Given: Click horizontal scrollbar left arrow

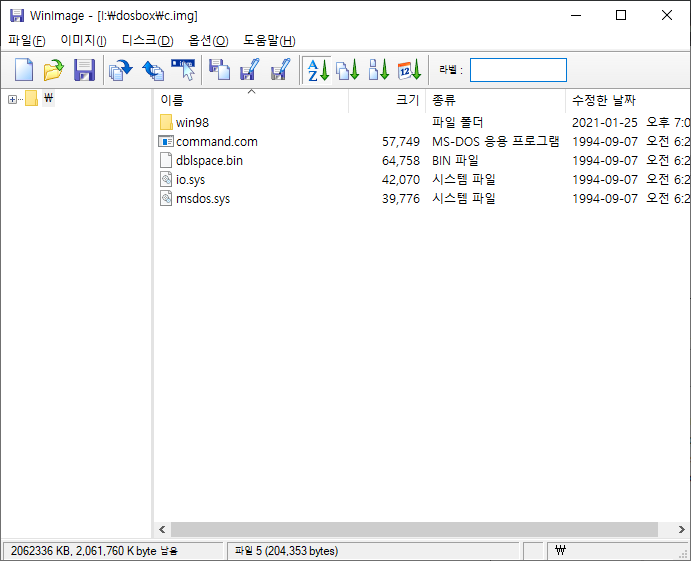Looking at the screenshot, I should [162, 529].
